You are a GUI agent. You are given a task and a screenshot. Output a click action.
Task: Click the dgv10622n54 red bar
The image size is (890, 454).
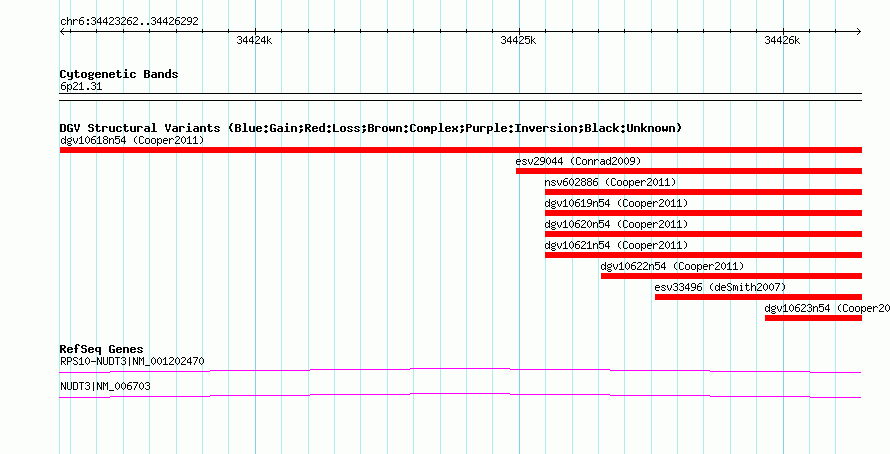coord(731,276)
